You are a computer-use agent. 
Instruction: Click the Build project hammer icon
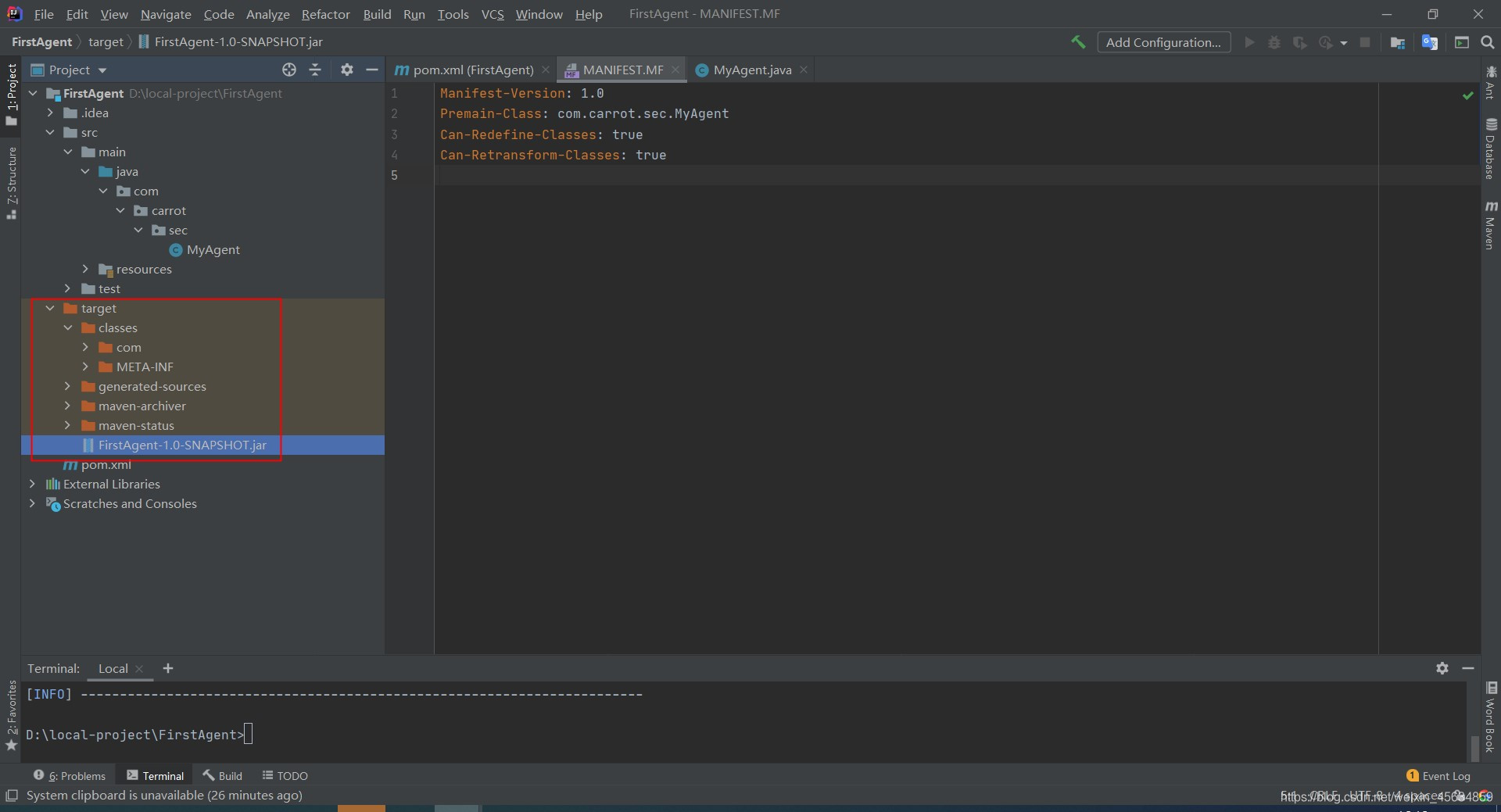(1078, 42)
